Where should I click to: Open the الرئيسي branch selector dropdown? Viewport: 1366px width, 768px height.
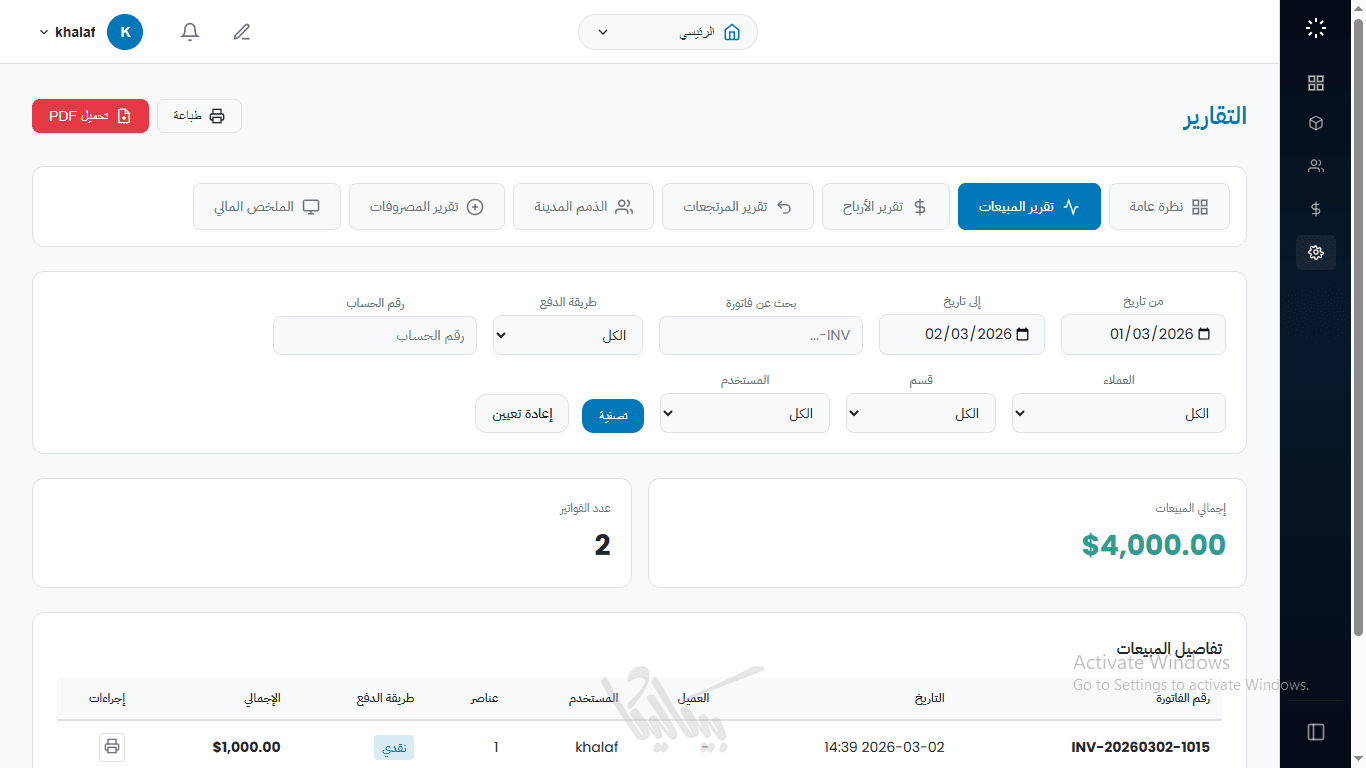[667, 32]
